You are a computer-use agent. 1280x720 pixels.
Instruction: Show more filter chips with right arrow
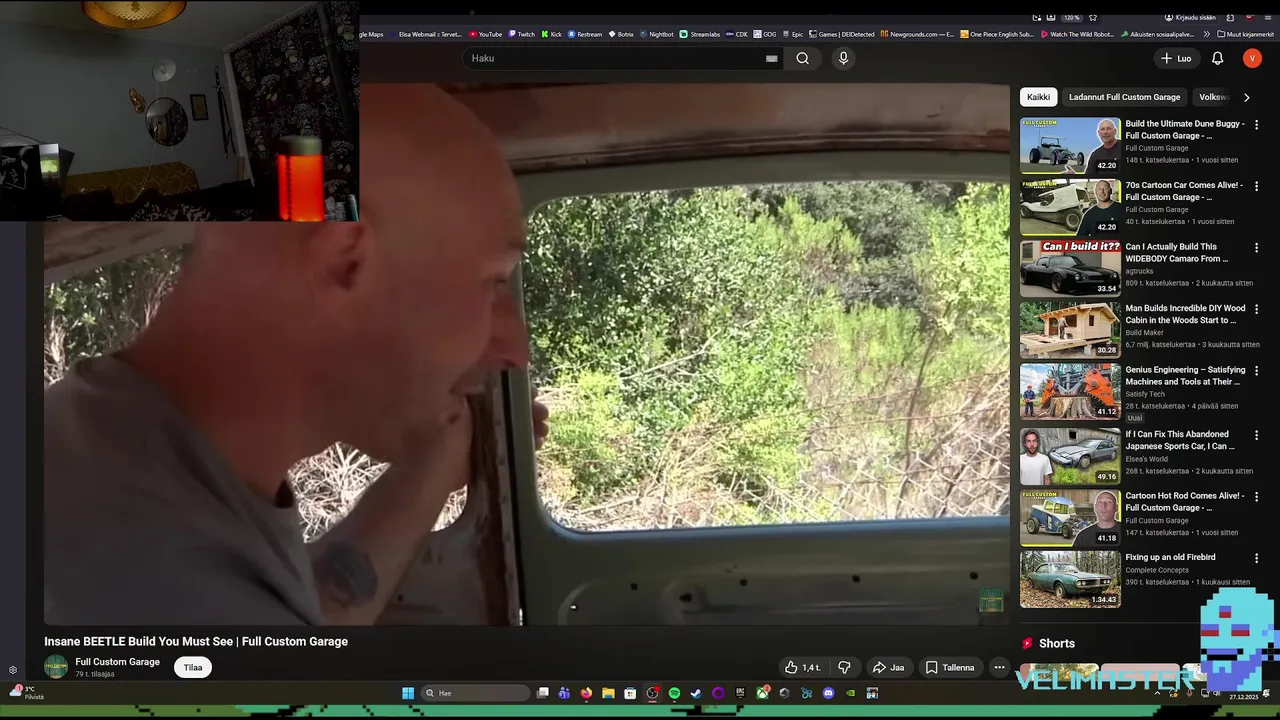(x=1246, y=97)
